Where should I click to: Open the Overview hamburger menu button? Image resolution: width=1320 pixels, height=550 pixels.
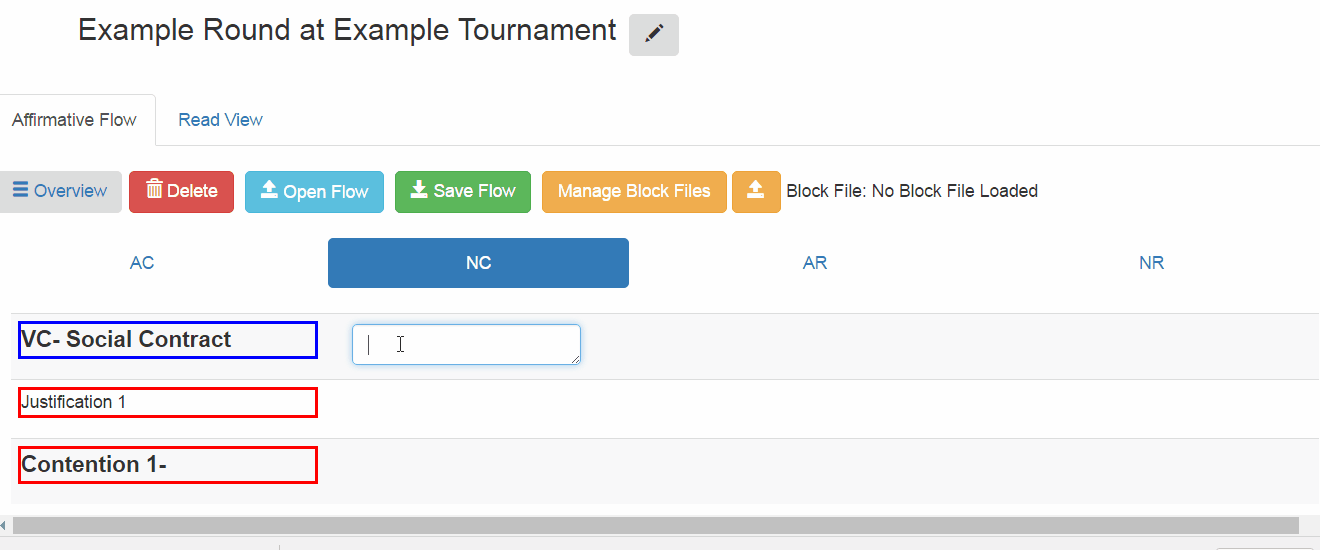pos(60,192)
